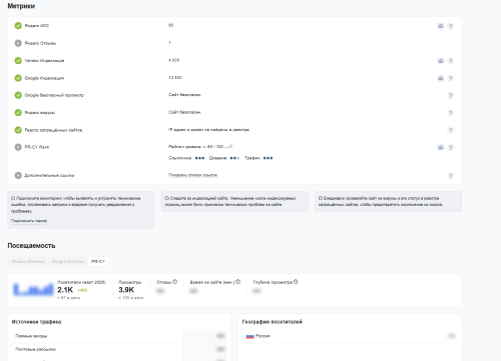Click the Почтовые рассылки traffic source row
Image resolution: width=501 pixels, height=361 pixels.
(x=119, y=349)
